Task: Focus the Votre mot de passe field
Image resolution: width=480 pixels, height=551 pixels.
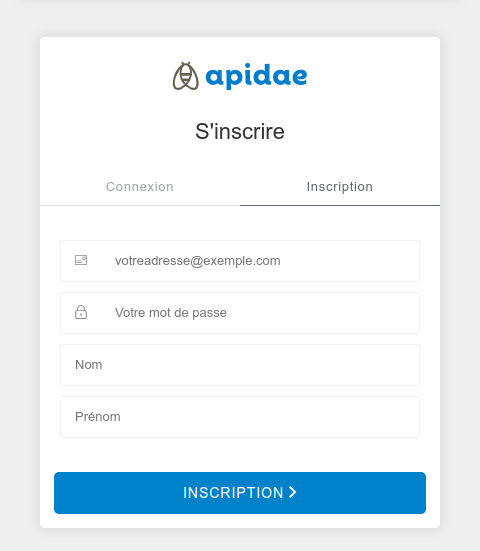Action: (240, 313)
